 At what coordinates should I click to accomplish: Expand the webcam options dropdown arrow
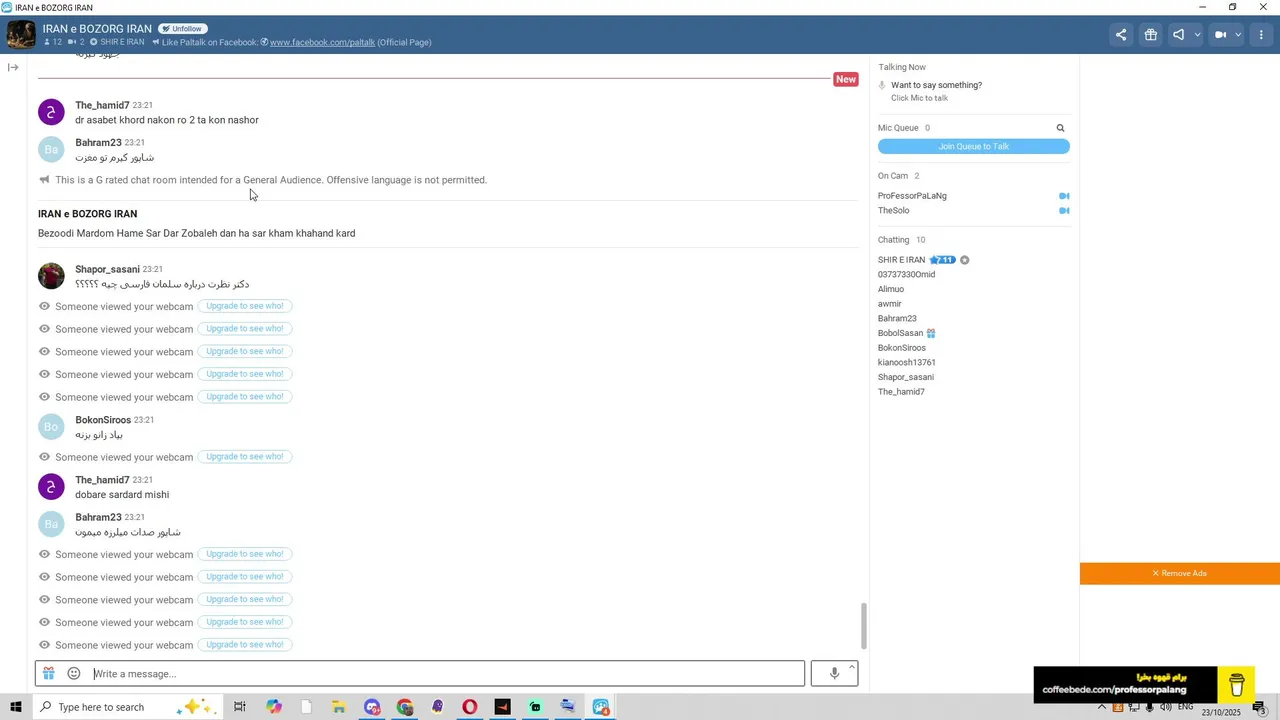pyautogui.click(x=1238, y=35)
